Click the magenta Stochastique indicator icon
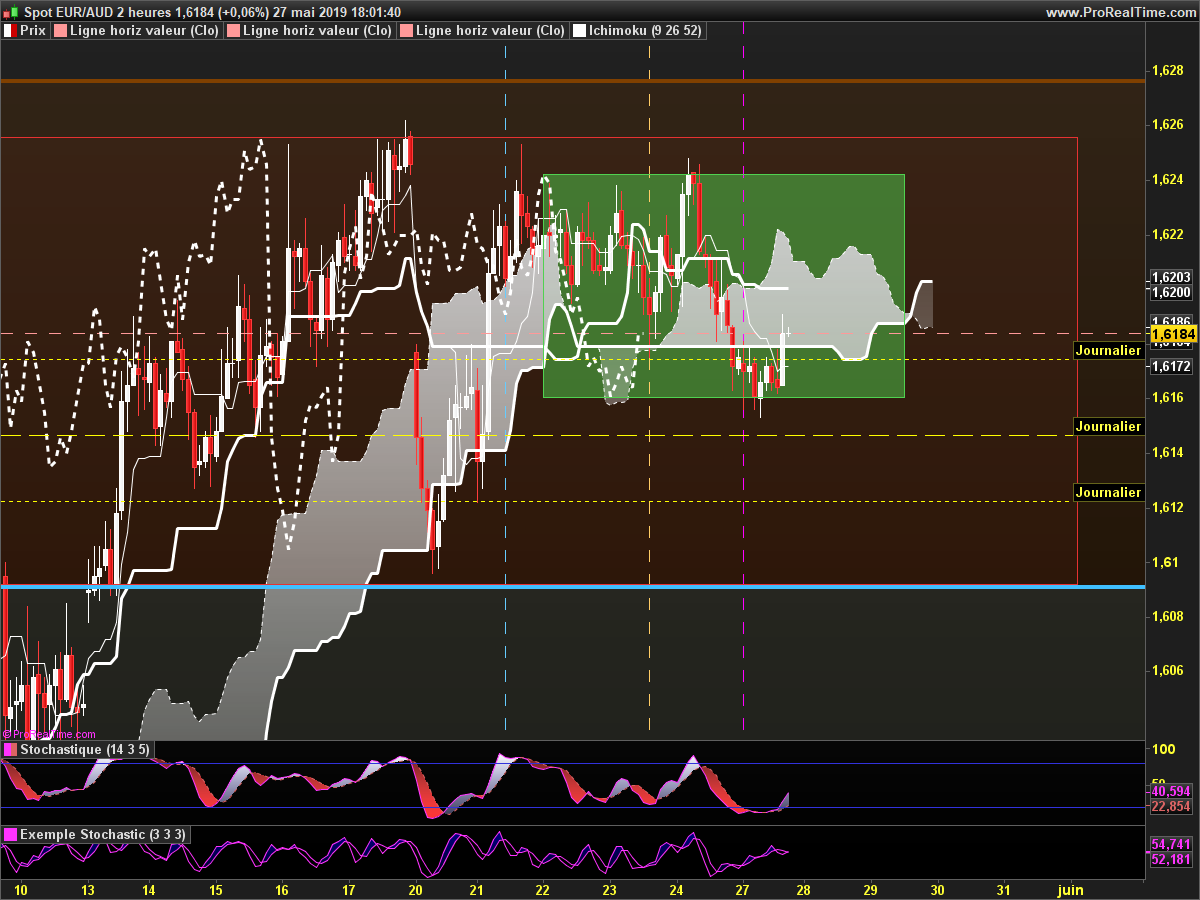Viewport: 1200px width, 900px height. pos(10,749)
